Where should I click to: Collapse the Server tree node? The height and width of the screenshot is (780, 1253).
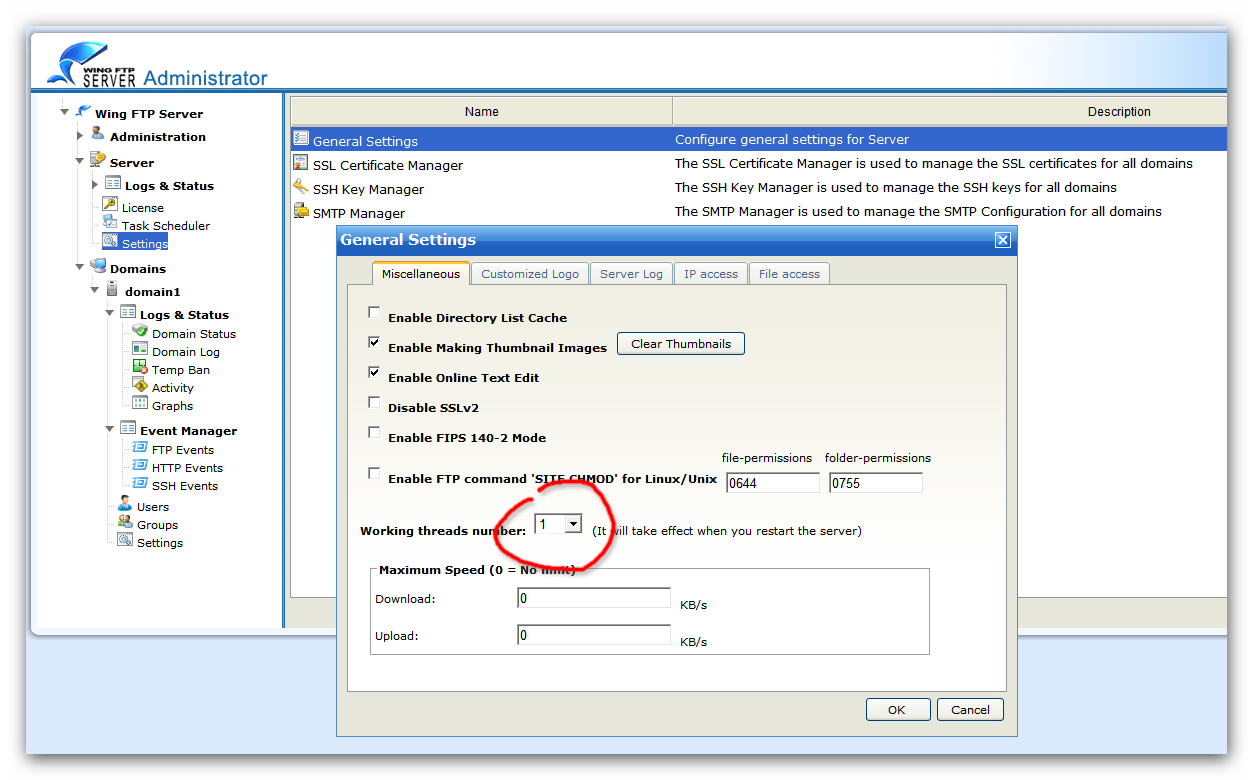click(x=80, y=161)
